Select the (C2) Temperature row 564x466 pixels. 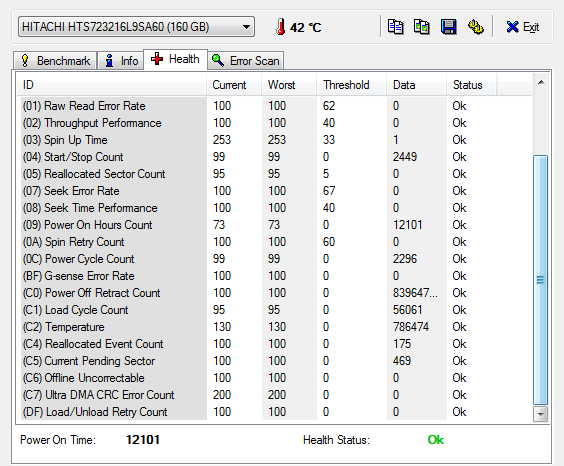(x=274, y=327)
